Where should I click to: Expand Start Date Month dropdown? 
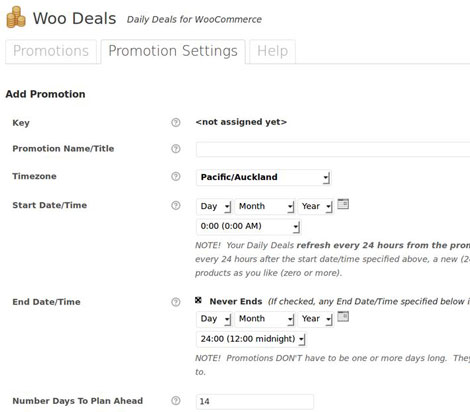pyautogui.click(x=265, y=206)
